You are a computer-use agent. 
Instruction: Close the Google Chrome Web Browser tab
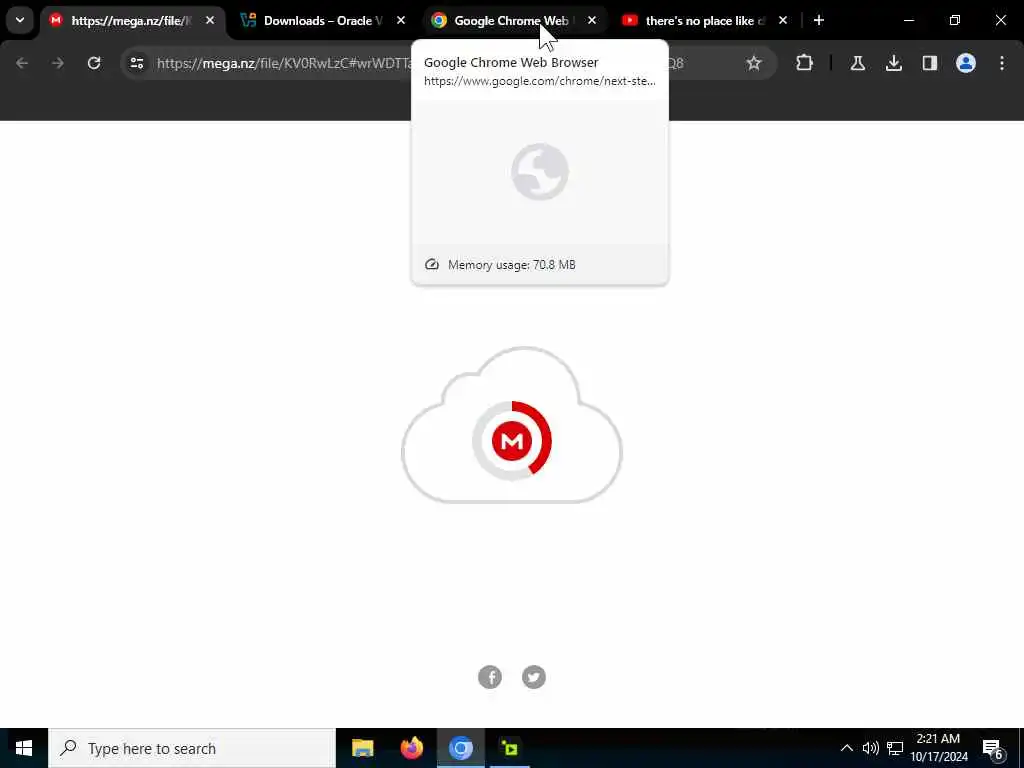point(592,21)
